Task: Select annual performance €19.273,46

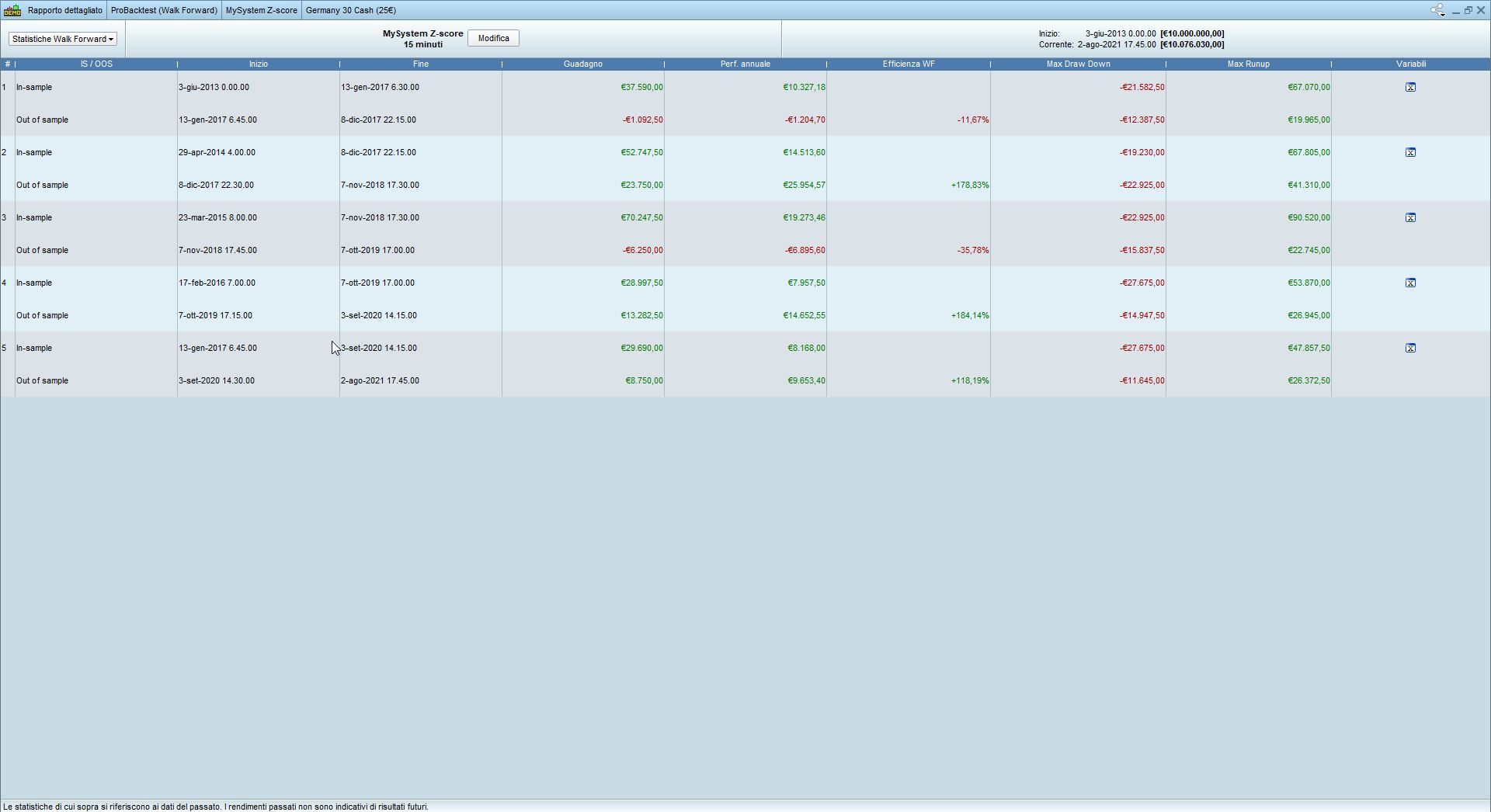Action: 804,217
